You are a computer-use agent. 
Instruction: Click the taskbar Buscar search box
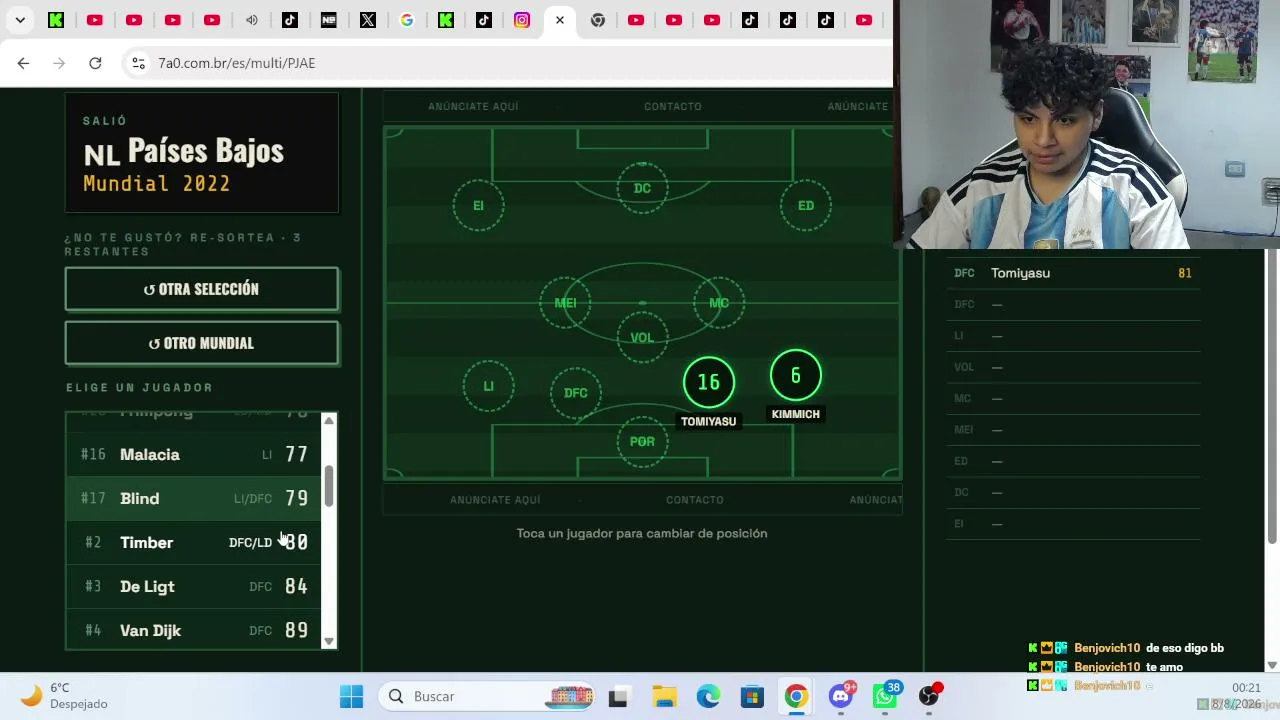click(x=489, y=697)
